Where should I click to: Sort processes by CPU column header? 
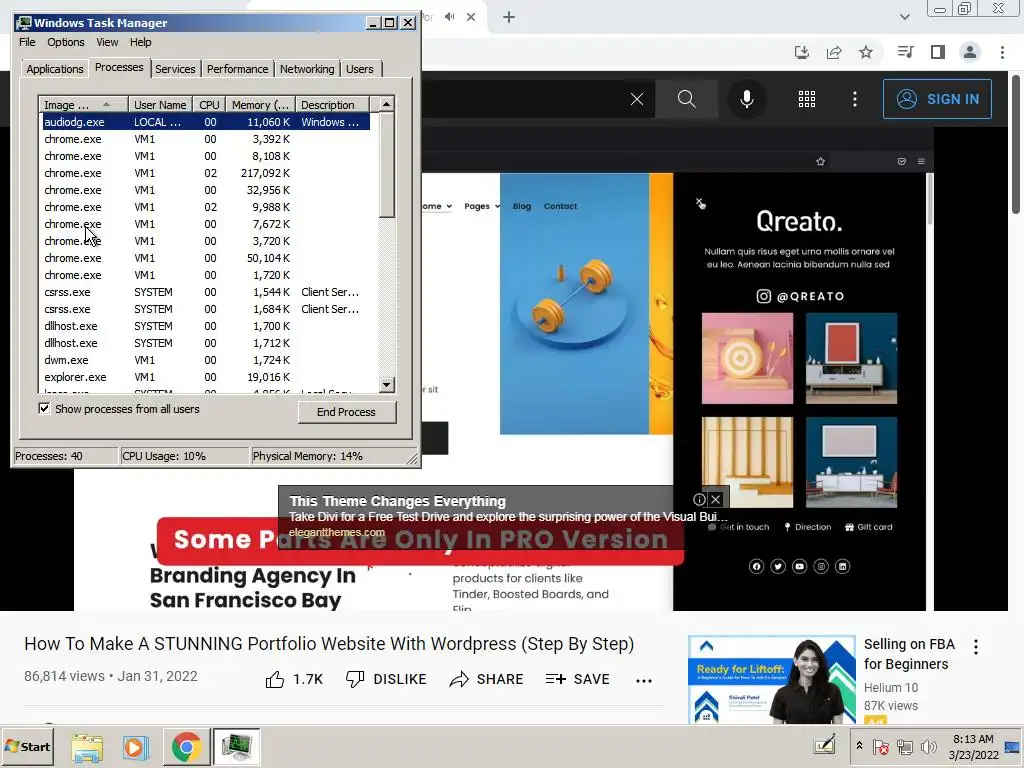click(x=209, y=105)
